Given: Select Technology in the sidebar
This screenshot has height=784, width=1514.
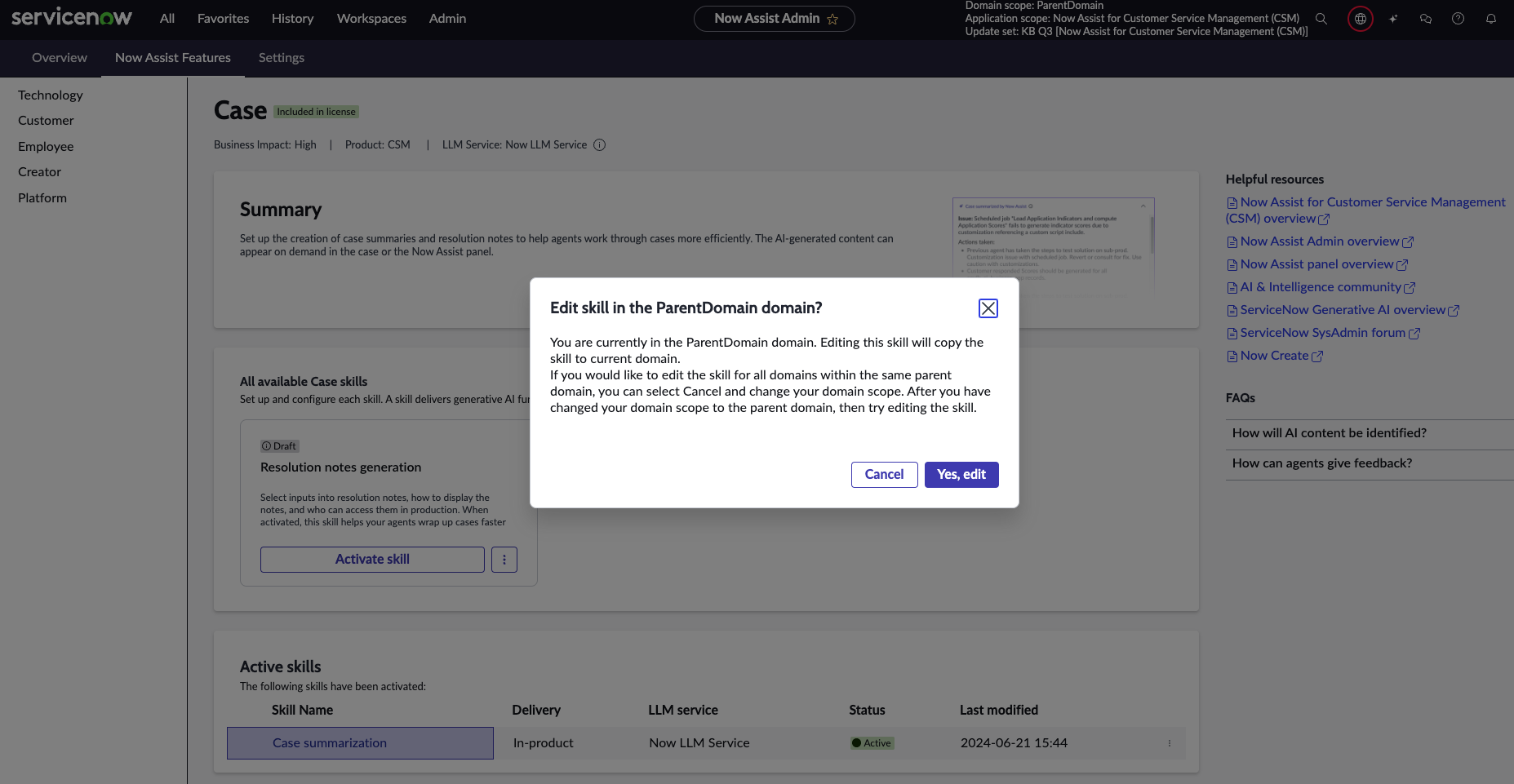Looking at the screenshot, I should click(51, 95).
